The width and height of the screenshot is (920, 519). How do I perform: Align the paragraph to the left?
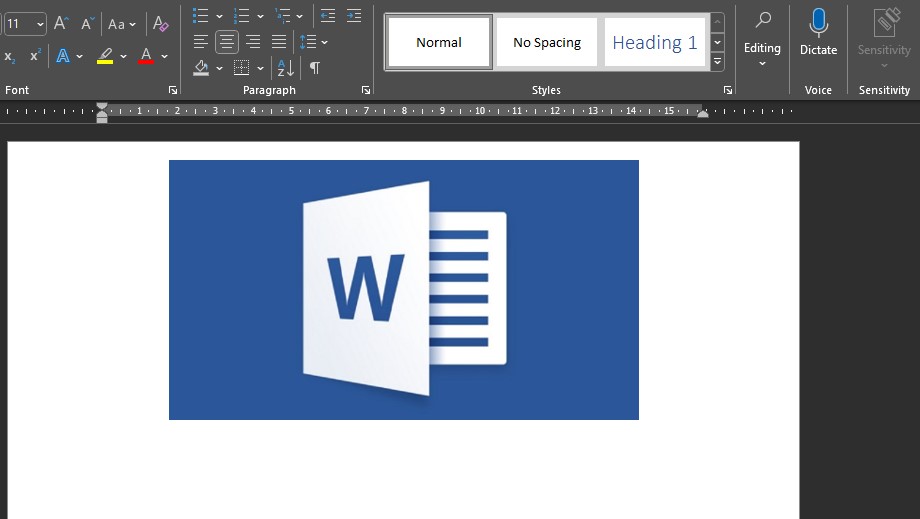coord(201,42)
